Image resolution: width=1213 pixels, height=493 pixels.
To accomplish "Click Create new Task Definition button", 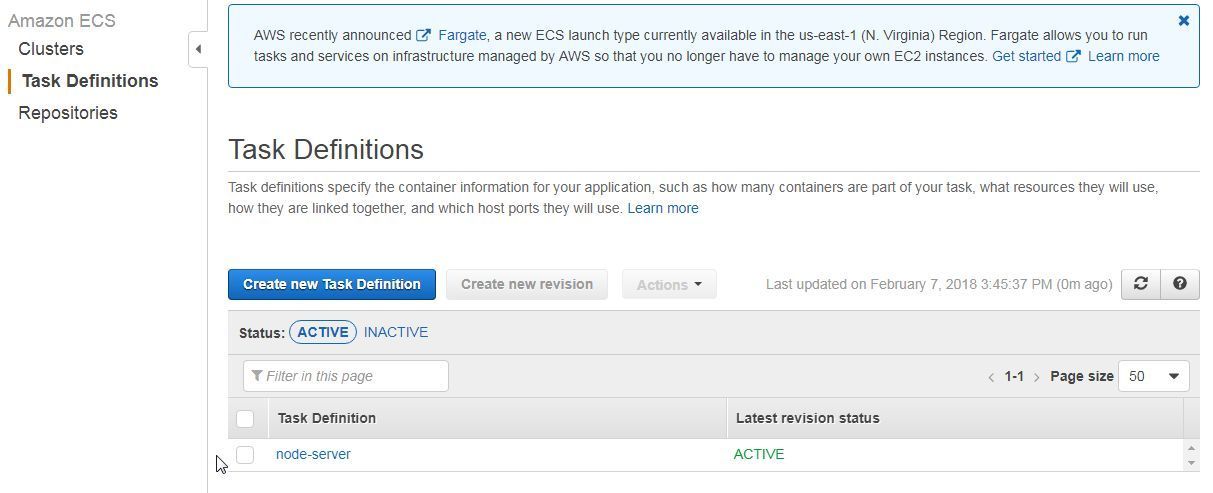I will [332, 284].
